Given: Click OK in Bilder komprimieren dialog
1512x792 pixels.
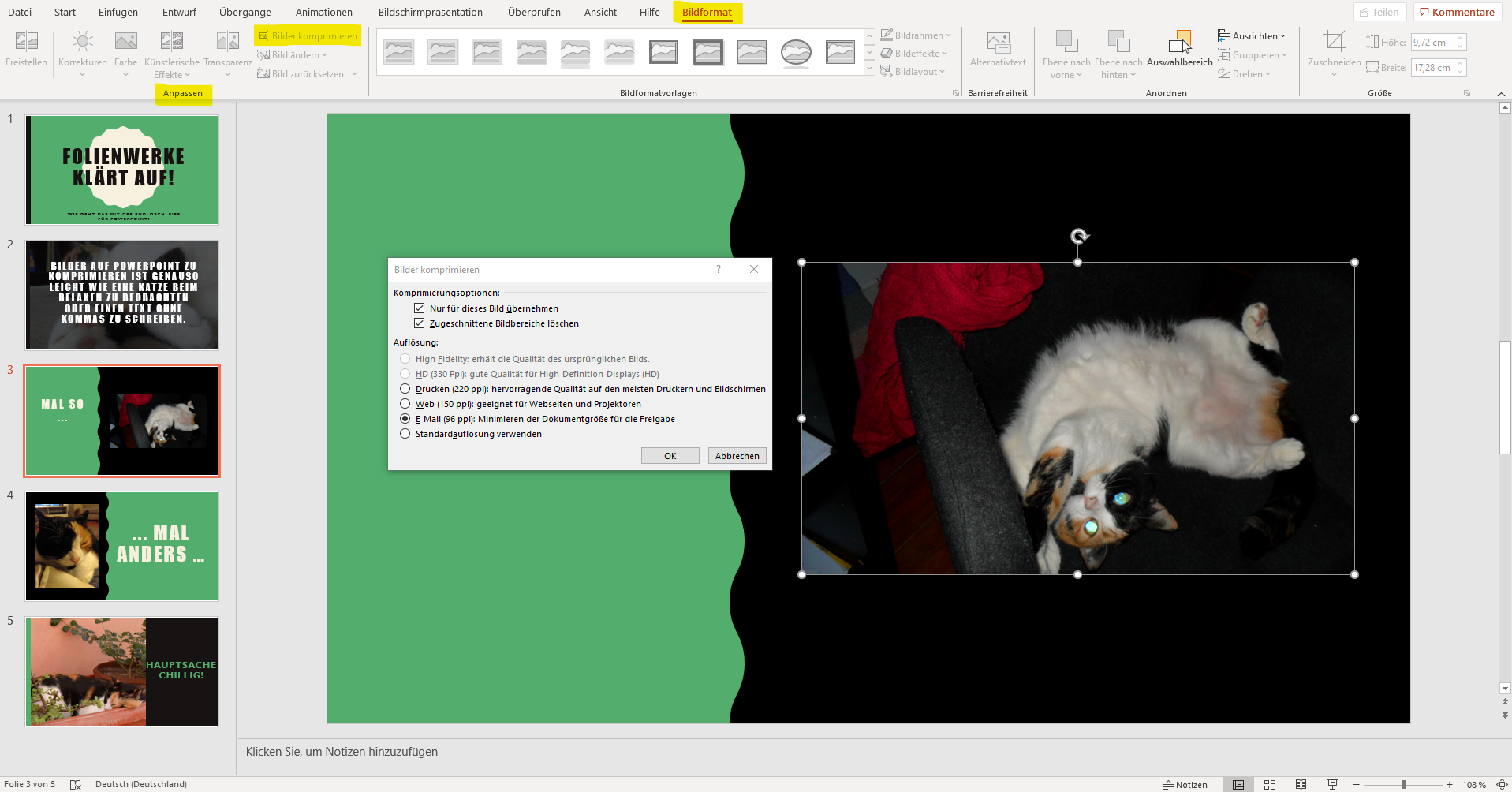Looking at the screenshot, I should point(670,456).
